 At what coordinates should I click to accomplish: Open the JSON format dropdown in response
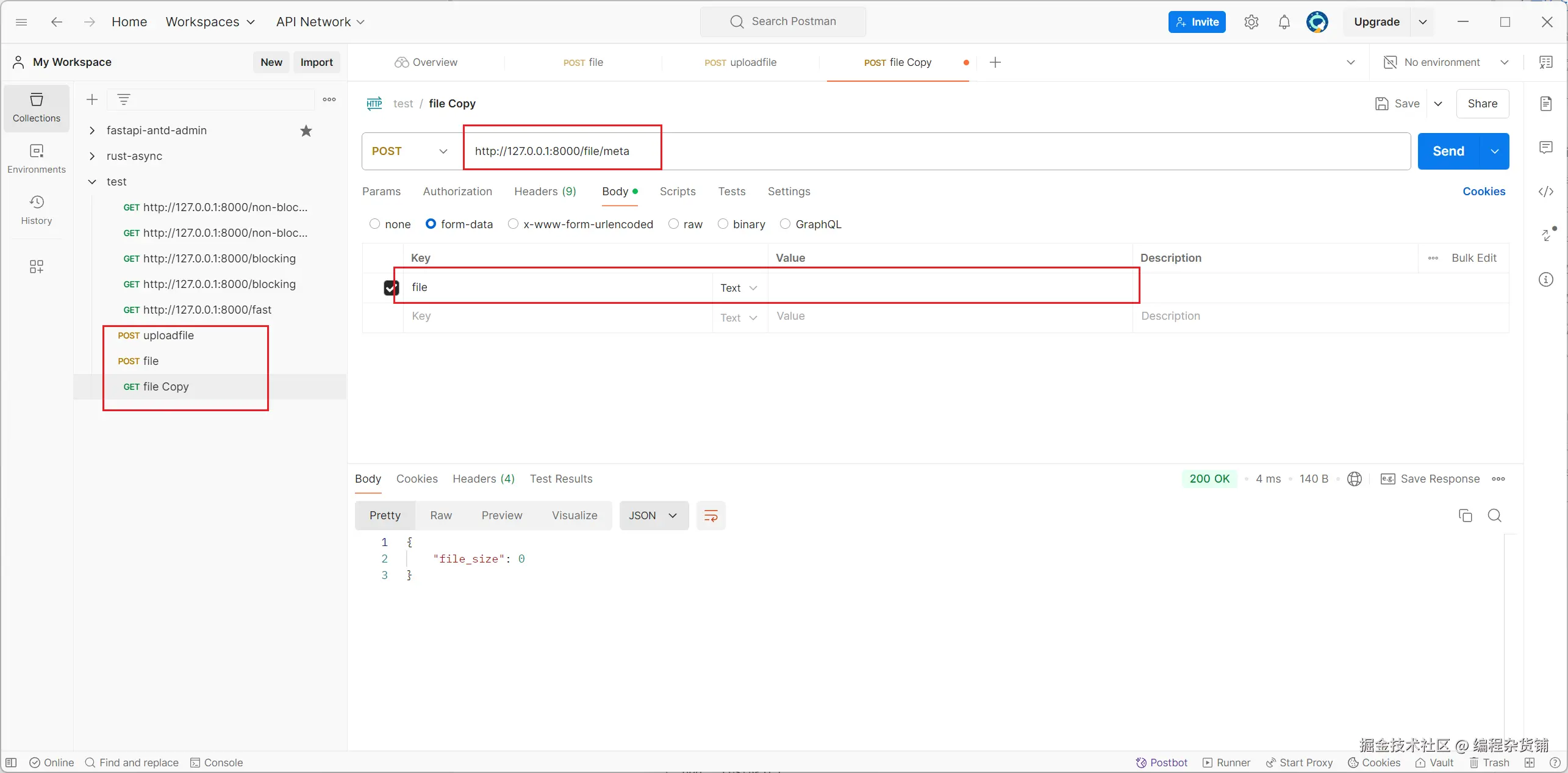[653, 516]
